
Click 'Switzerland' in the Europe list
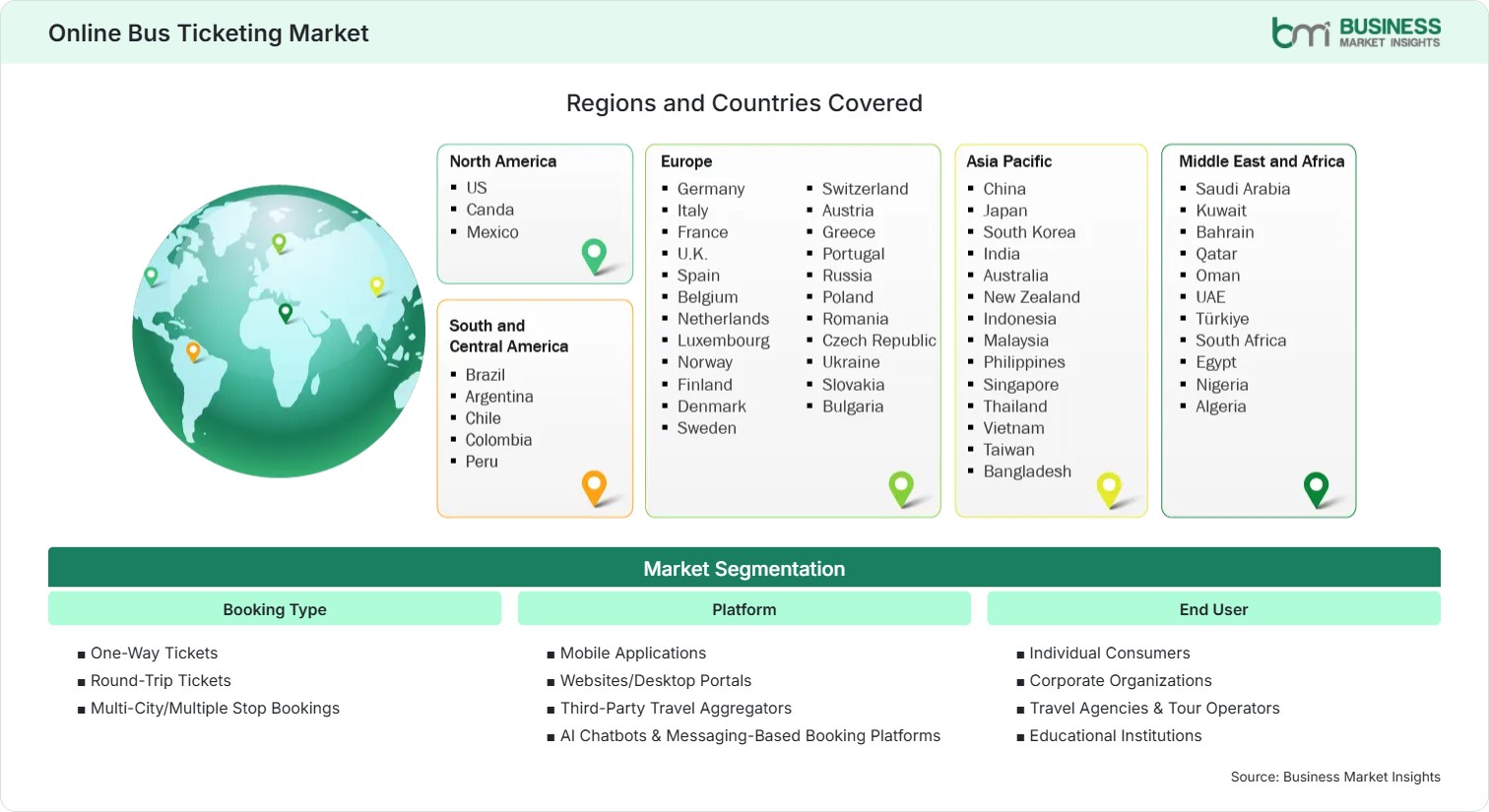click(866, 189)
